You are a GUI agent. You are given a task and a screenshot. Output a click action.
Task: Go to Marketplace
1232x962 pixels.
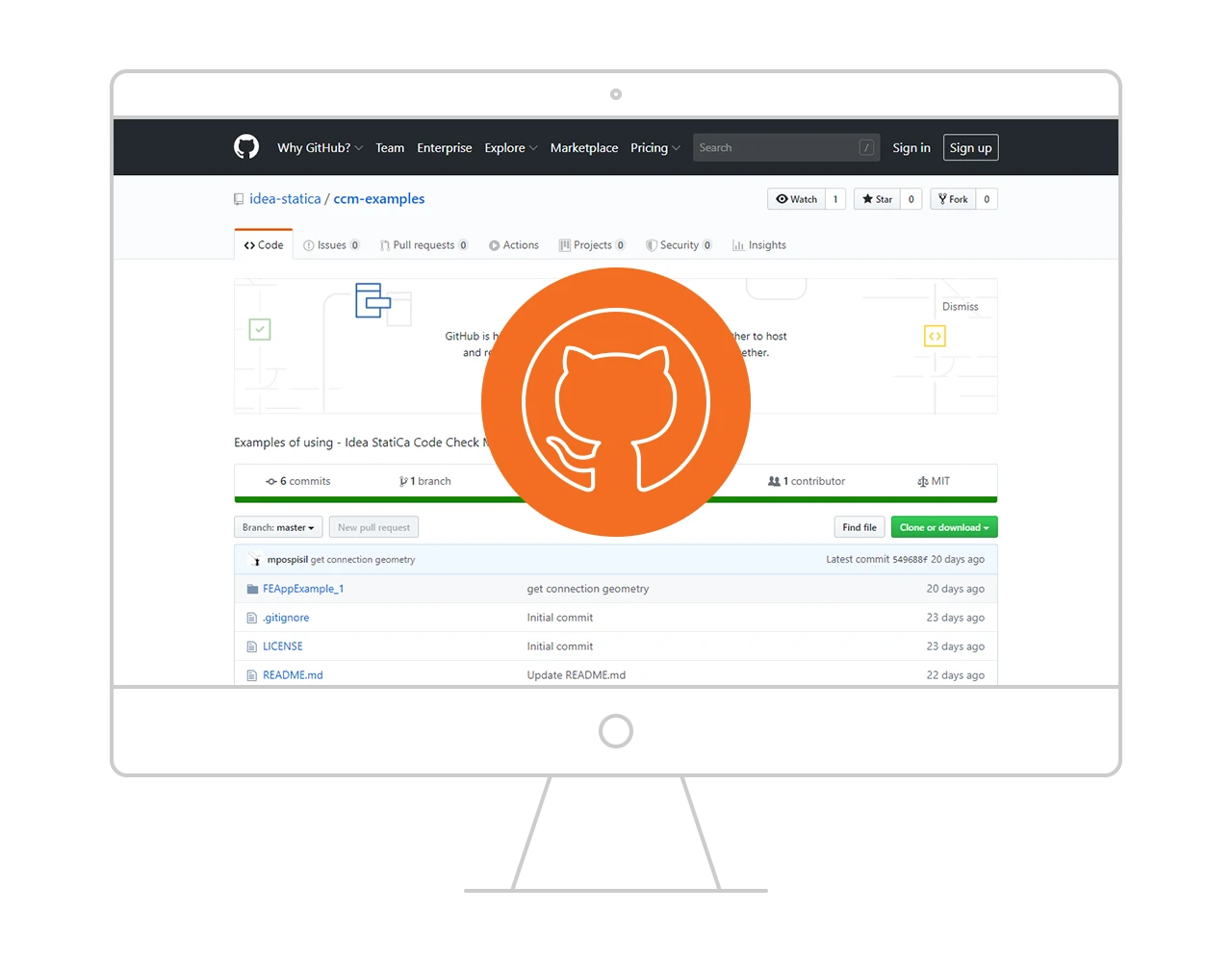[x=584, y=148]
